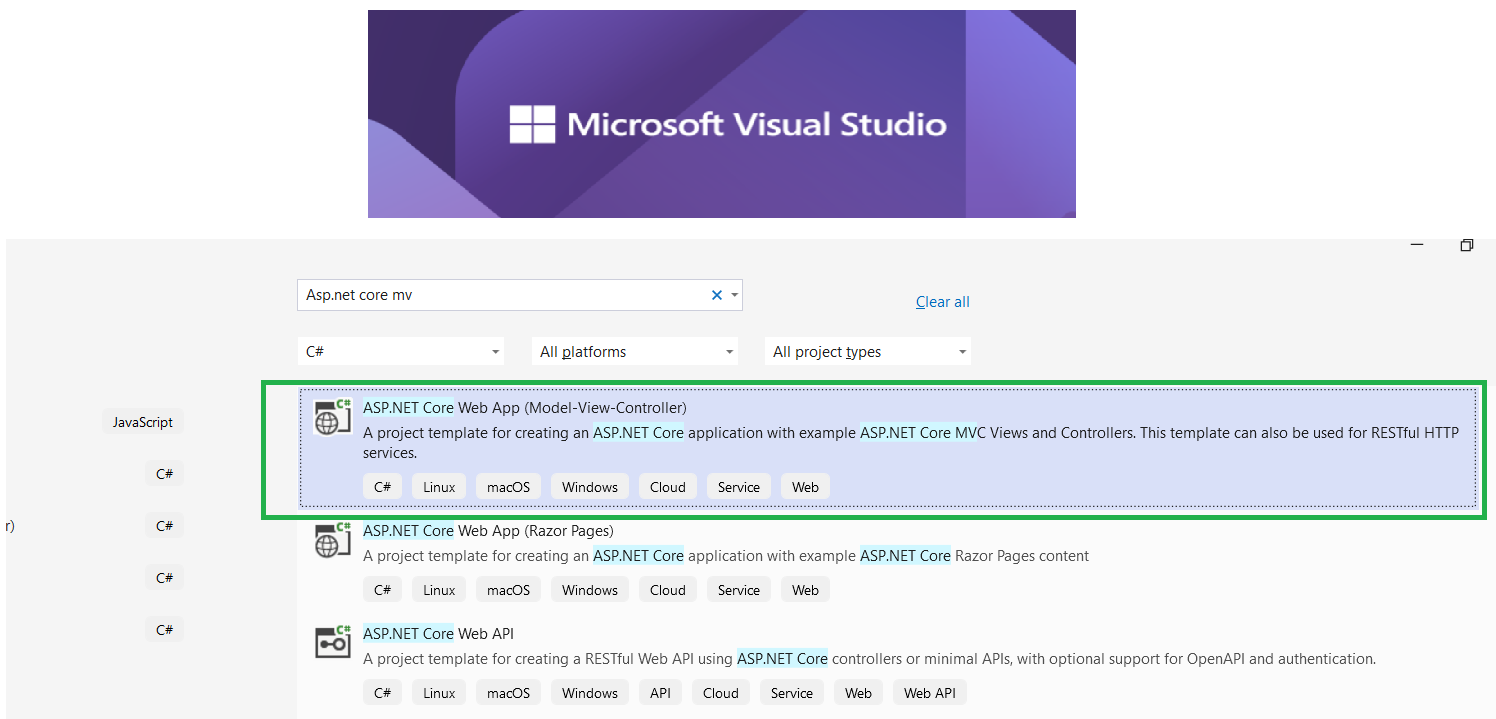This screenshot has width=1496, height=719.
Task: Click the Web API template description text
Action: [x=869, y=659]
